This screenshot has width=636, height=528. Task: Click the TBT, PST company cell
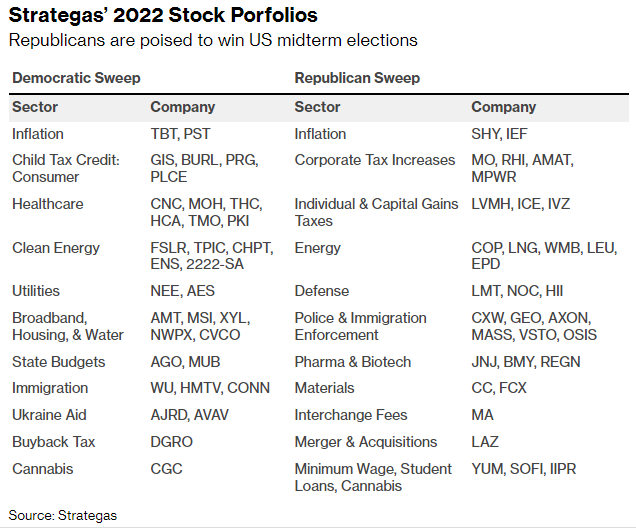[x=180, y=134]
